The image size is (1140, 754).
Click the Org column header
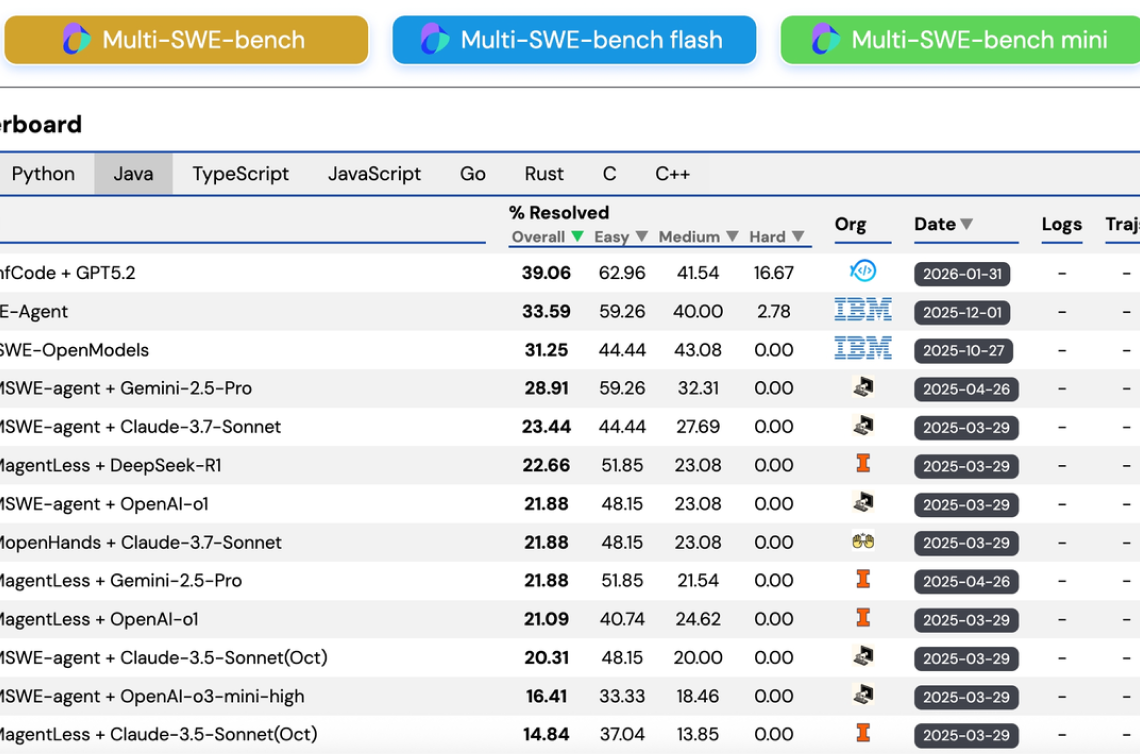click(x=850, y=224)
